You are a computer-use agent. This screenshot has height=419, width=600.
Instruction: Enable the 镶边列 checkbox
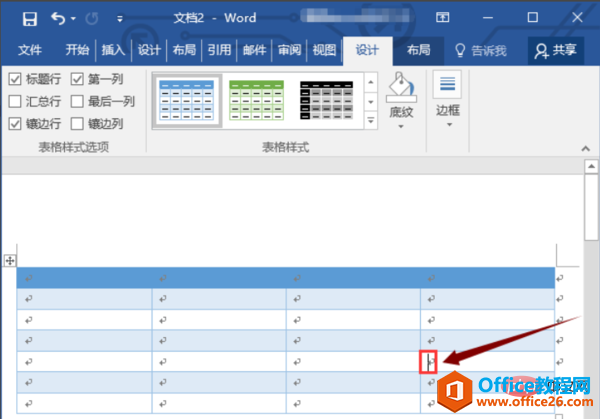point(77,124)
